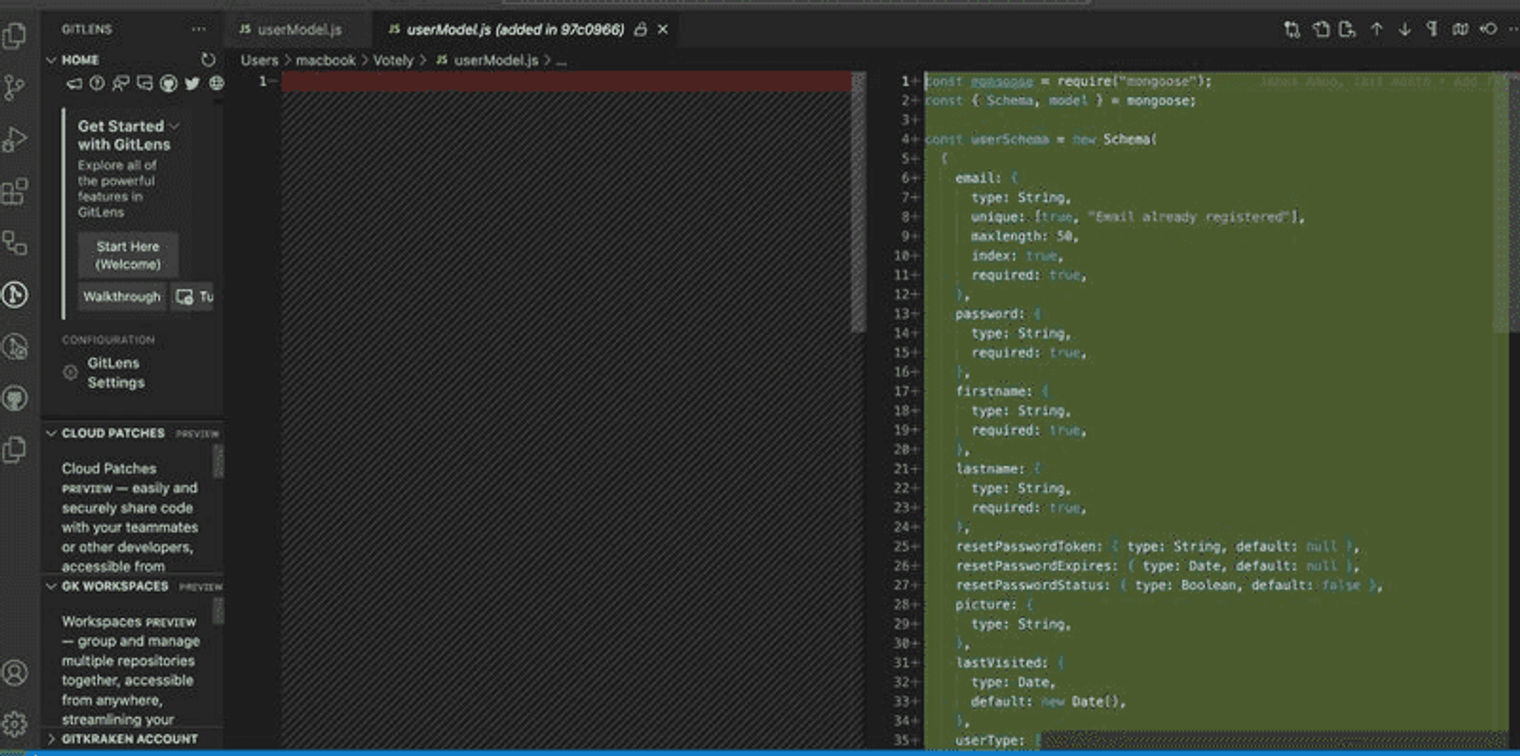This screenshot has height=756, width=1520.
Task: Open the discussions chat-bubble icon
Action: [145, 84]
